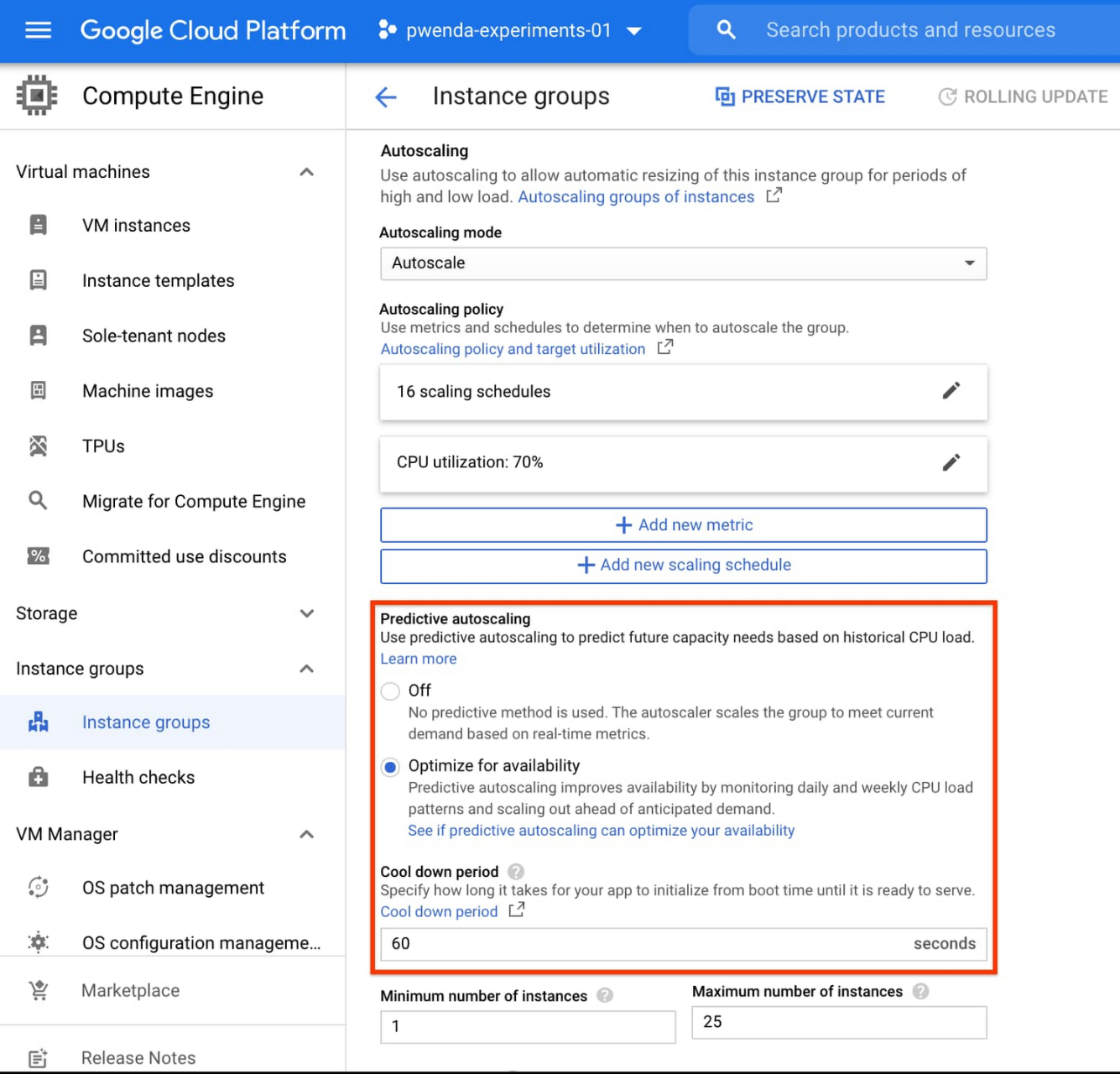Screen dimensions: 1120x1074
Task: Click the back arrow next to Instance groups
Action: tap(386, 97)
